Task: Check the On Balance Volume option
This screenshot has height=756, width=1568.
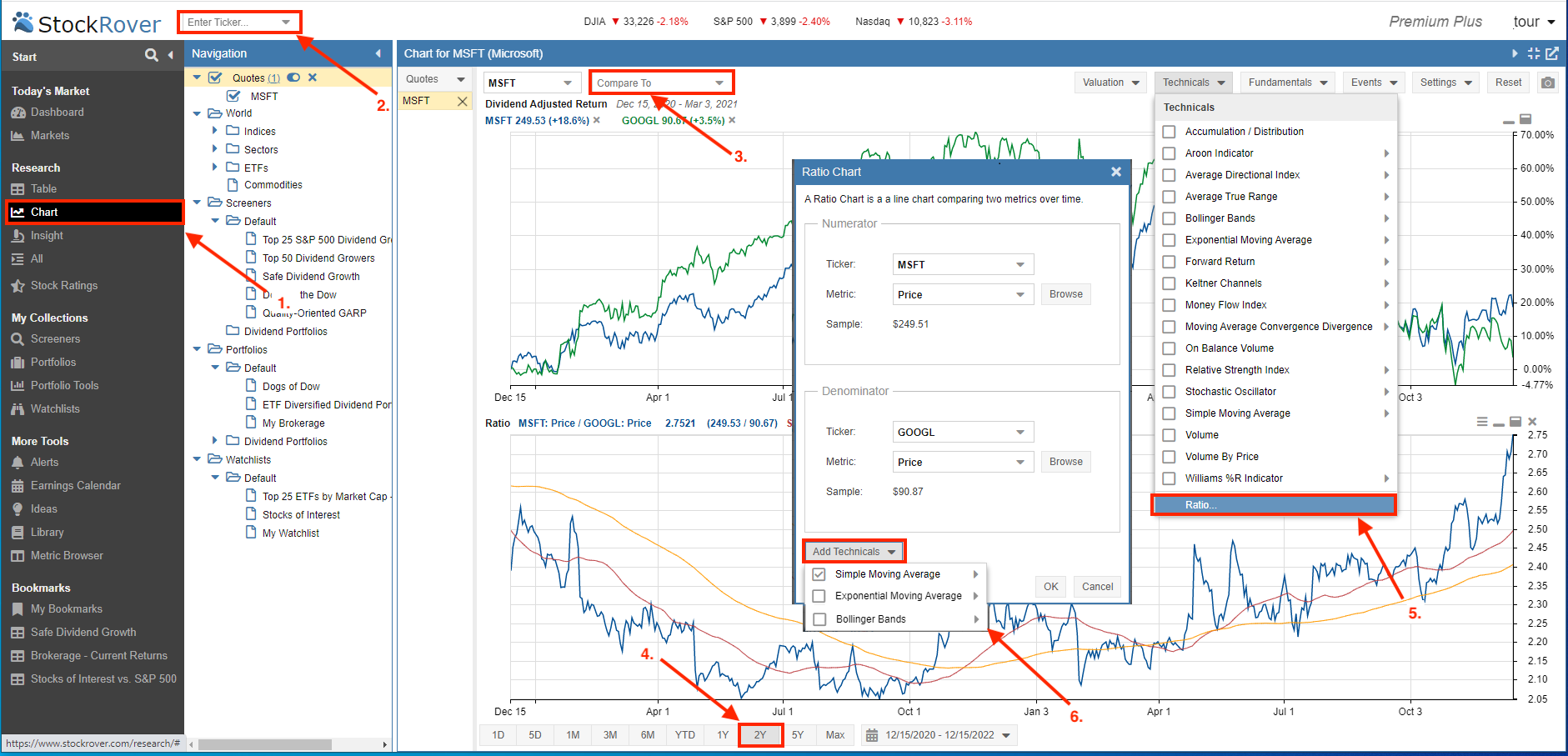Action: point(1169,348)
